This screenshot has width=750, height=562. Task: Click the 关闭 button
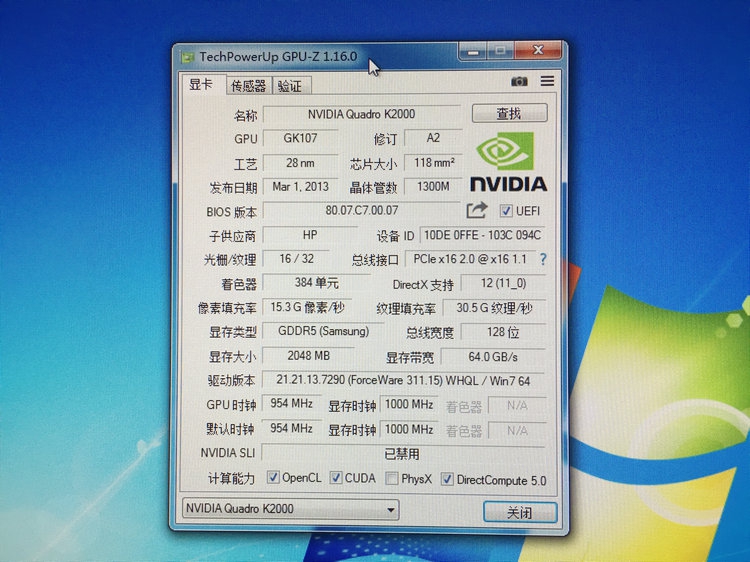point(520,513)
